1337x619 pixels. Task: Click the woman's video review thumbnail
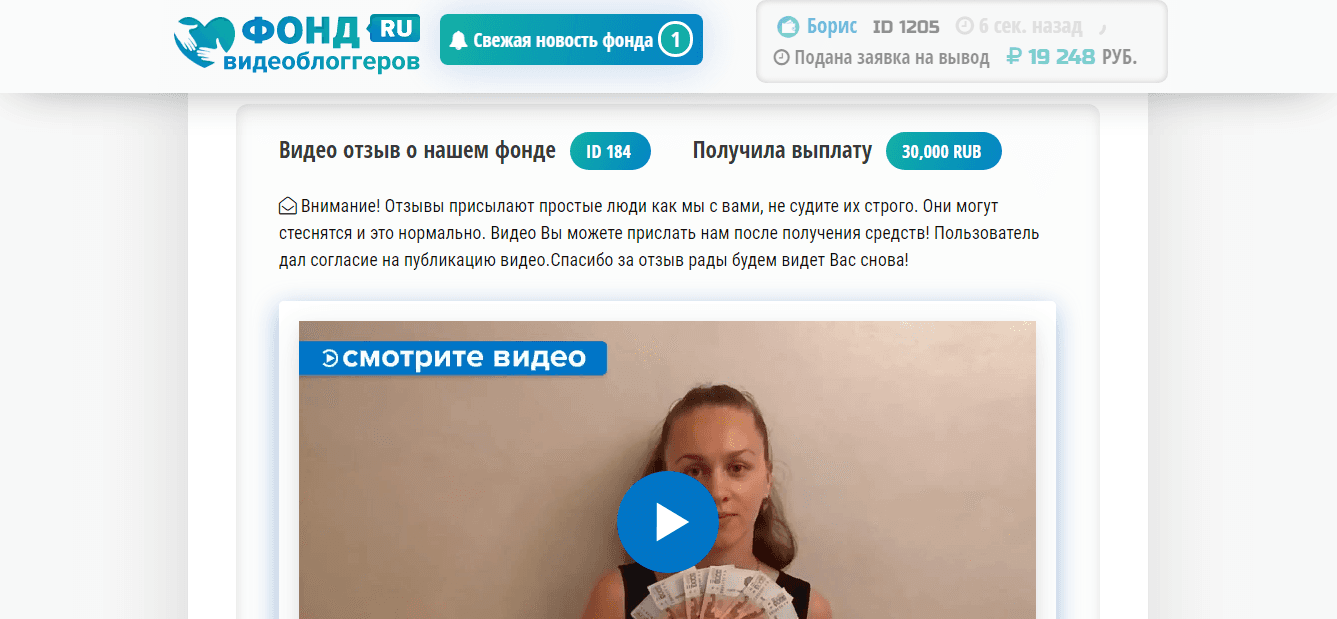tap(667, 470)
